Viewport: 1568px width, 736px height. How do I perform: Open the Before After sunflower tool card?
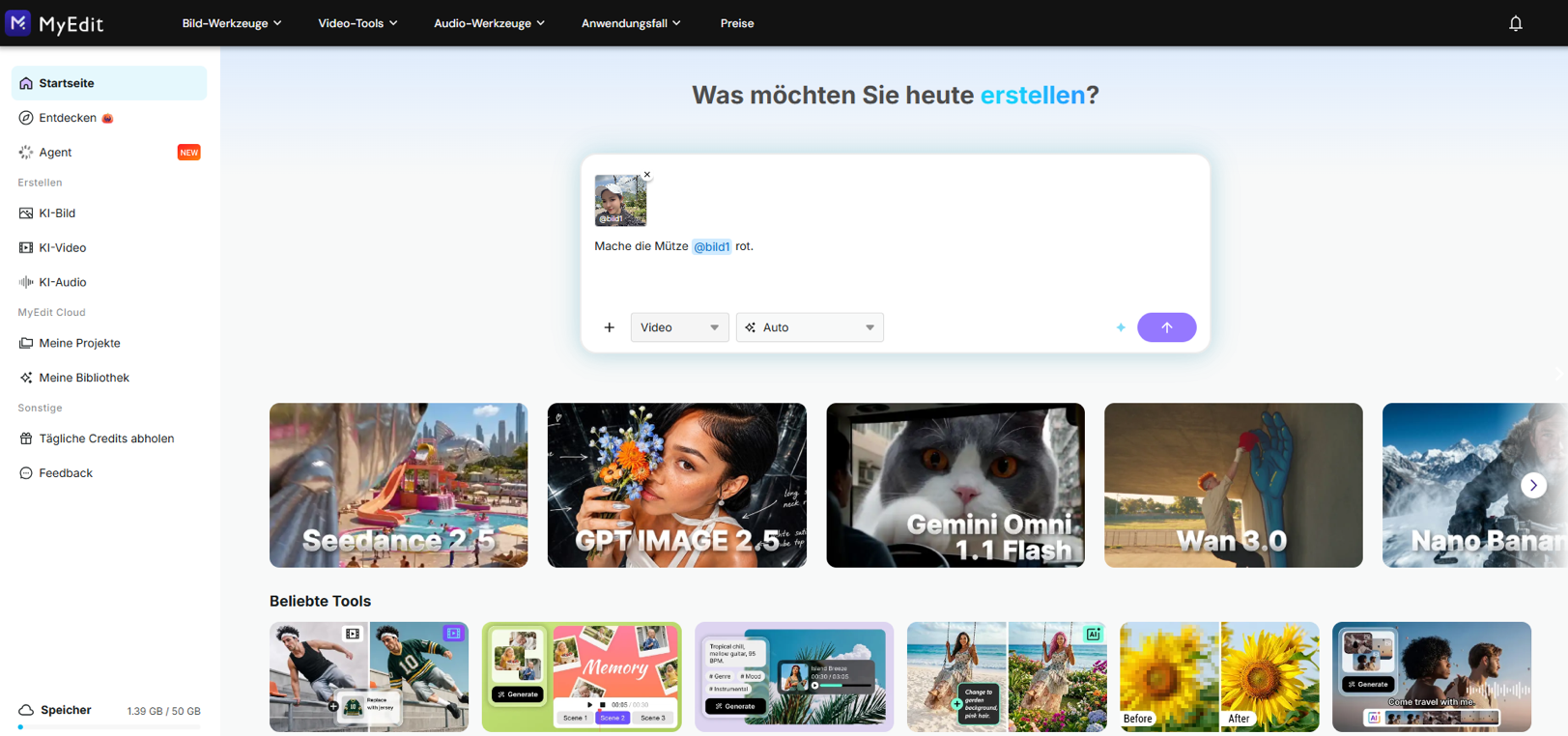coord(1219,676)
